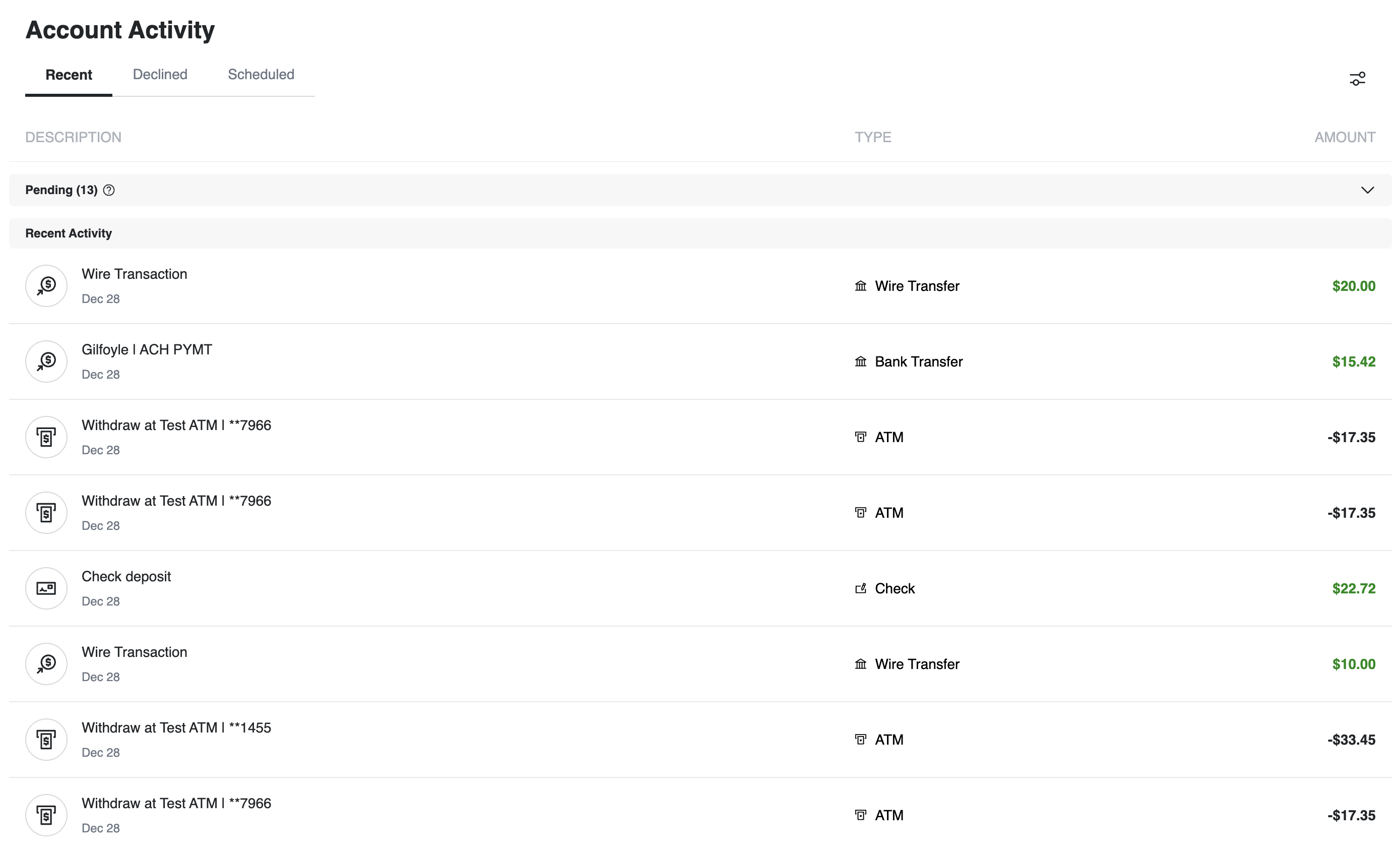Viewport: 1400px width, 850px height.
Task: Click the Recent Activity section header
Action: coord(700,234)
